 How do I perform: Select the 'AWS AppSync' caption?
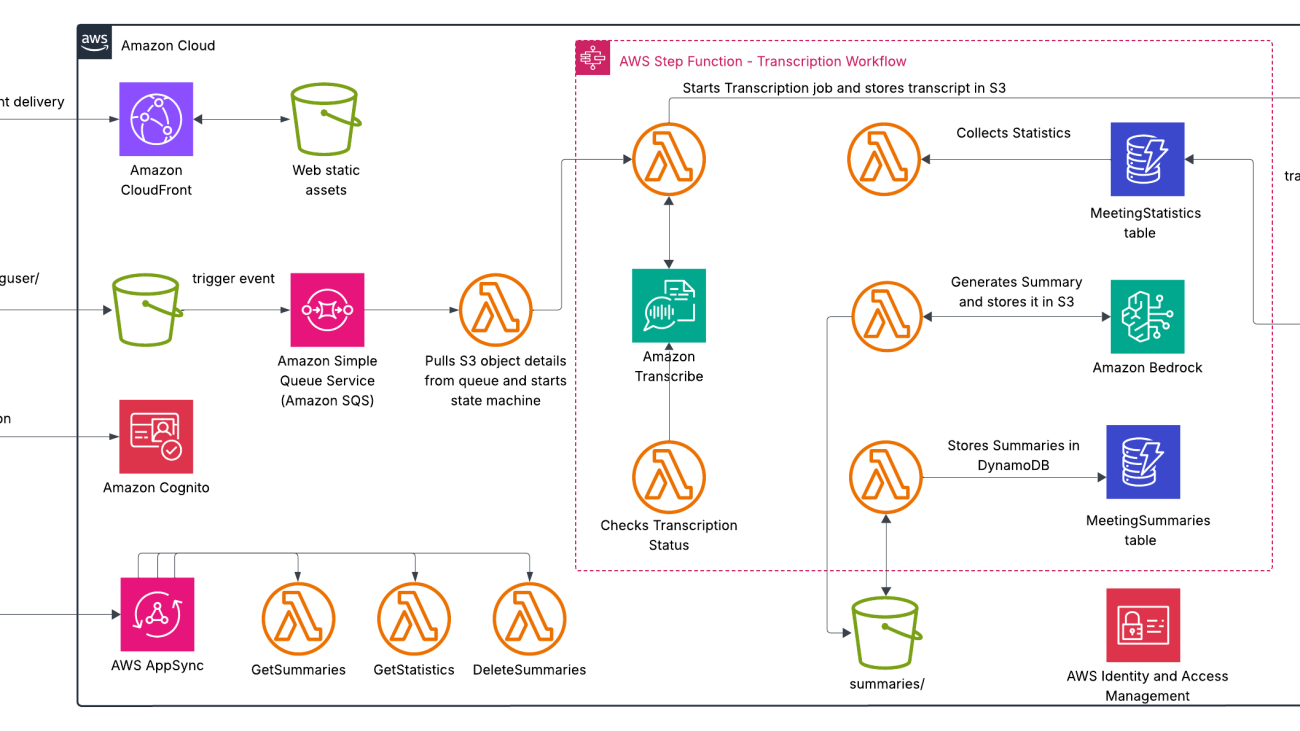click(157, 665)
